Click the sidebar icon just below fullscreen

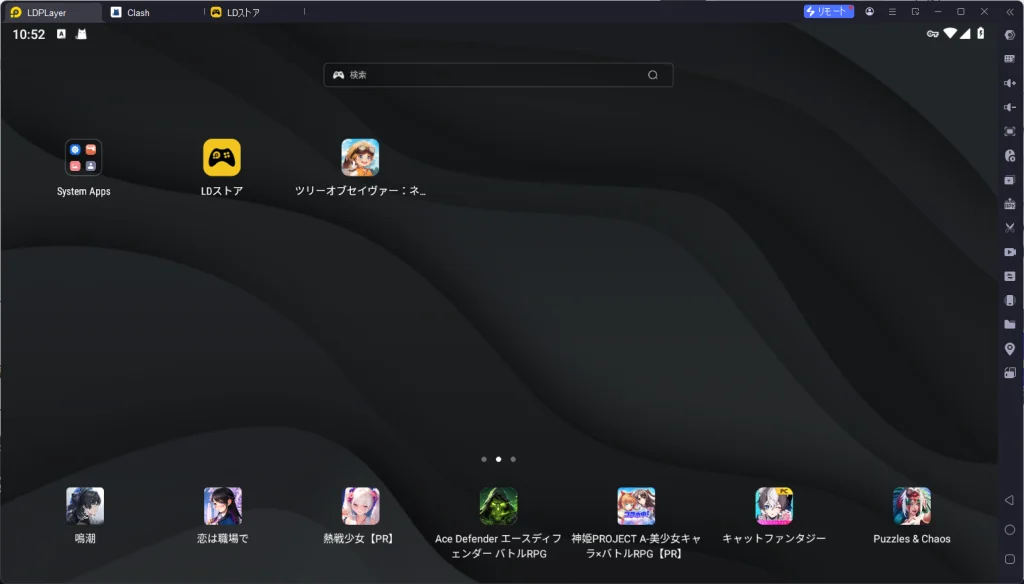tap(1010, 155)
